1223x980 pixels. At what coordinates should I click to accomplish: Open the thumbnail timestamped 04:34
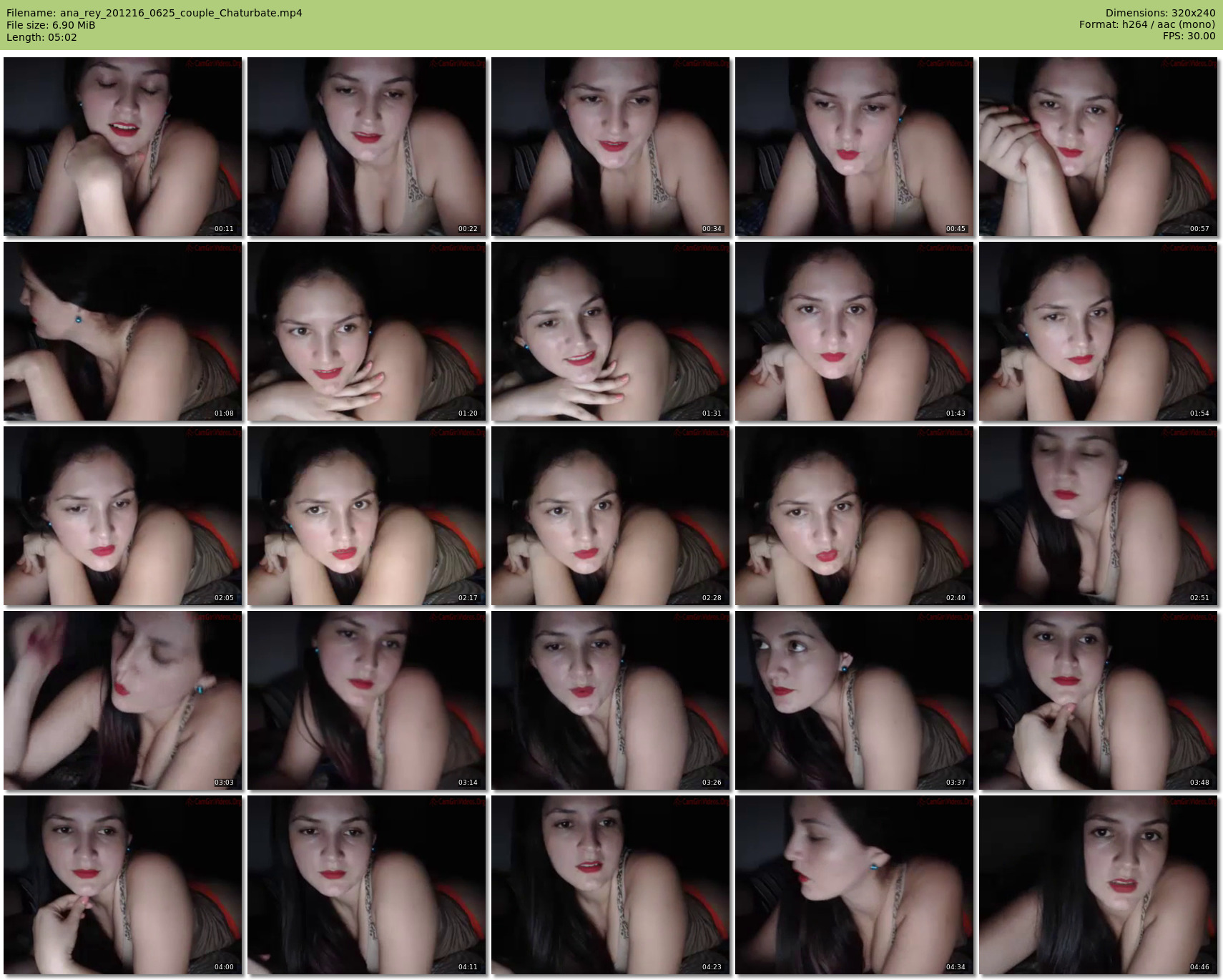point(855,885)
